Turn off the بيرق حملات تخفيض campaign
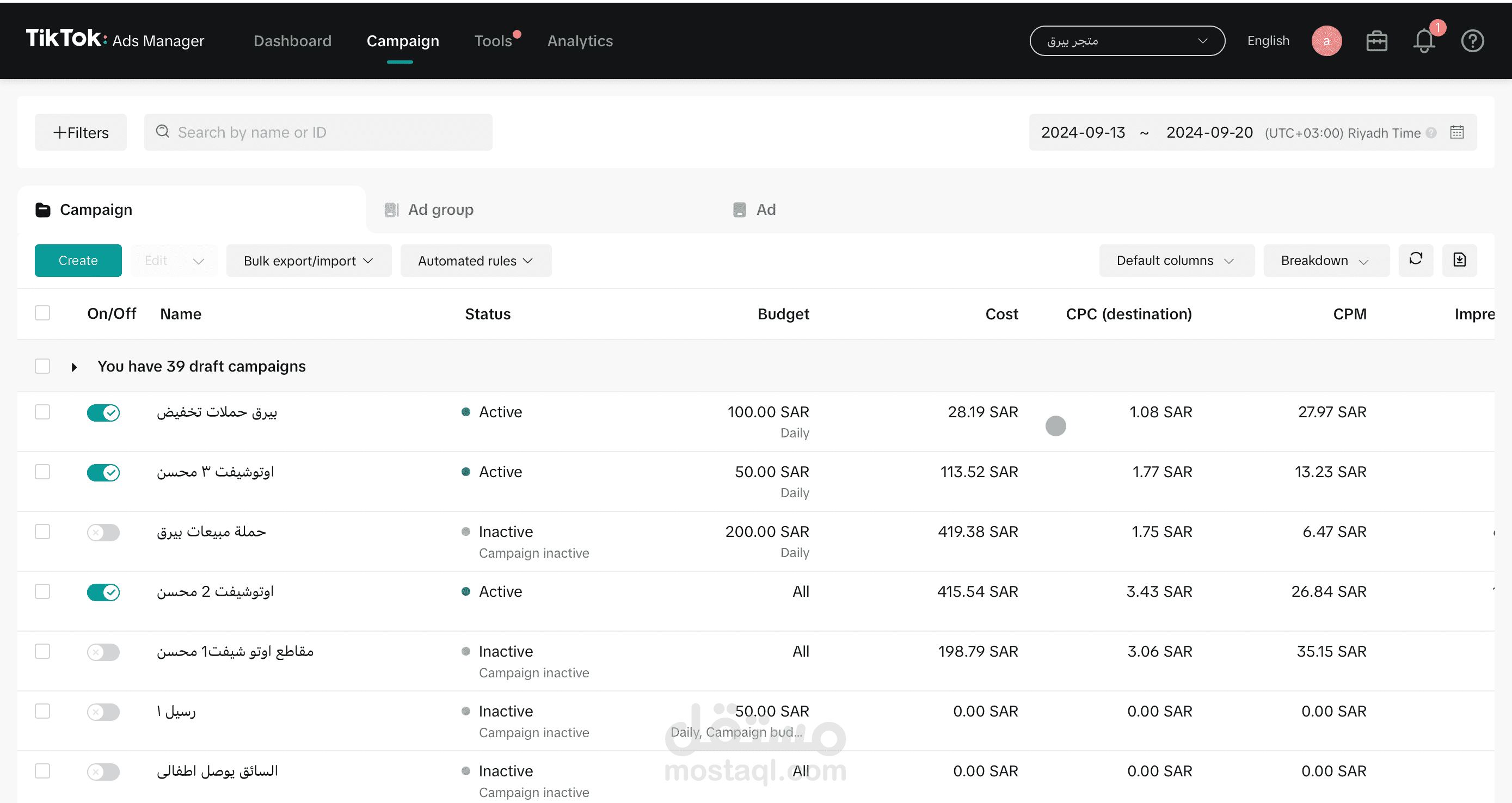1512x803 pixels. (103, 412)
